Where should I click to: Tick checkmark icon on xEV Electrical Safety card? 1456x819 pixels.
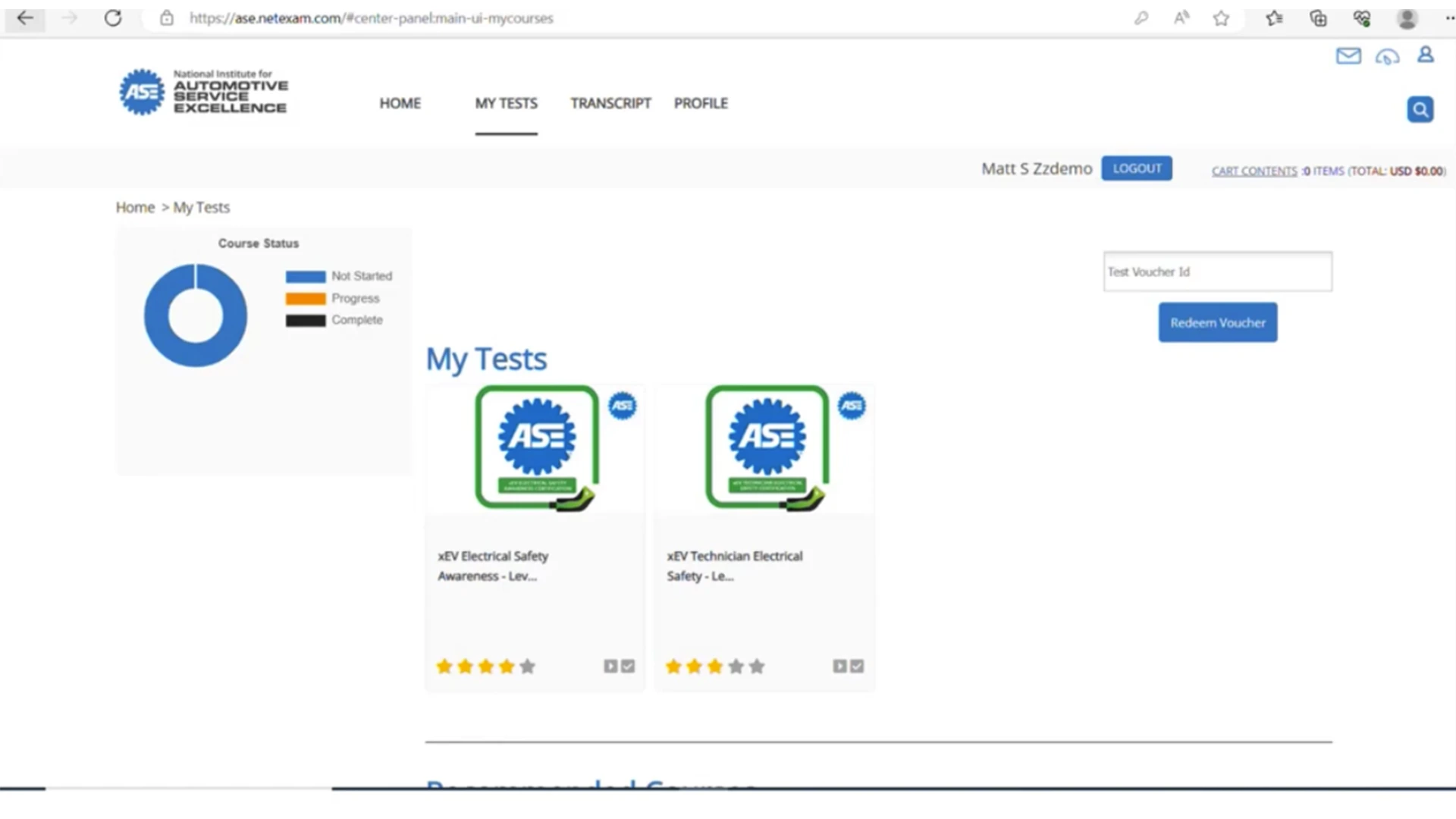[628, 666]
